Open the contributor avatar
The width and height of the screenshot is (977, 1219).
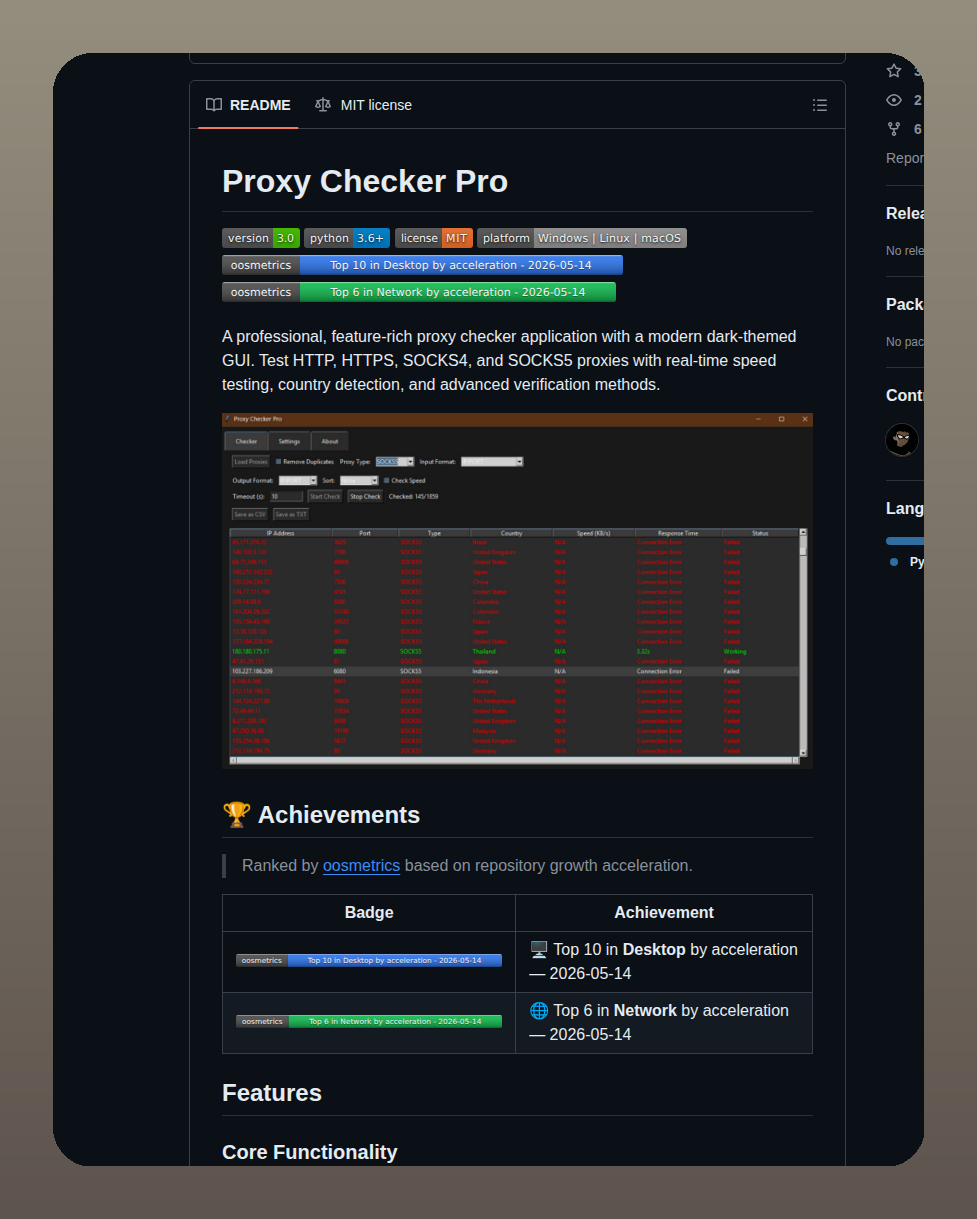[x=902, y=440]
